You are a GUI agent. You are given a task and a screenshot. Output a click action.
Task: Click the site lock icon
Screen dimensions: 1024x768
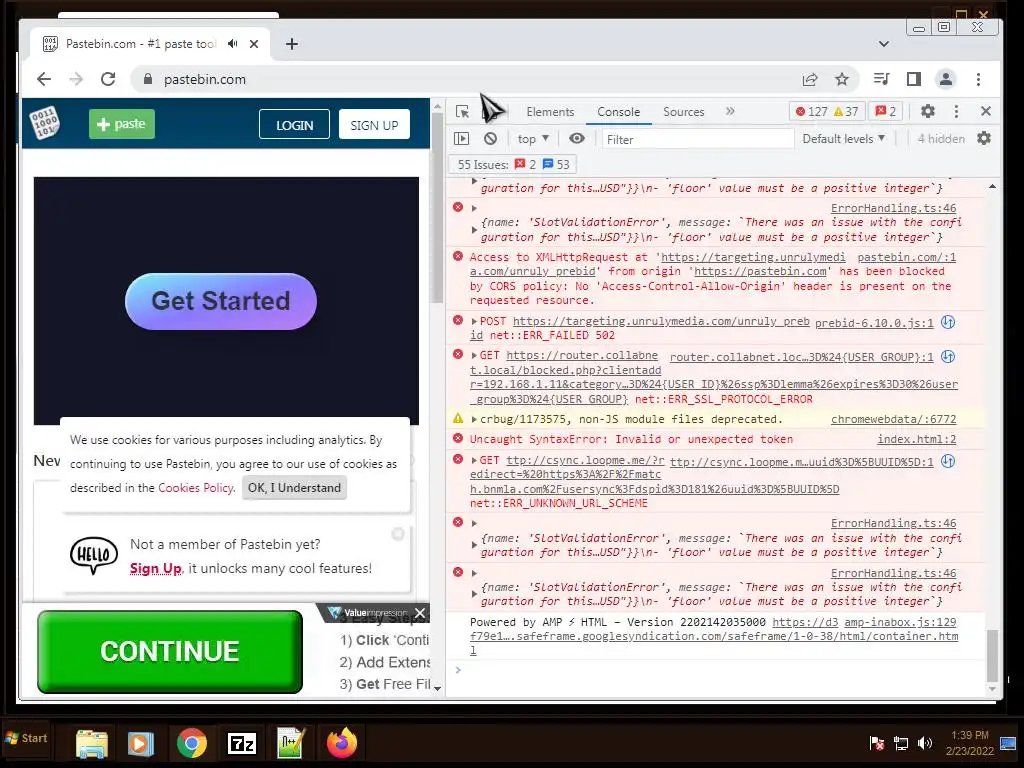pyautogui.click(x=148, y=79)
